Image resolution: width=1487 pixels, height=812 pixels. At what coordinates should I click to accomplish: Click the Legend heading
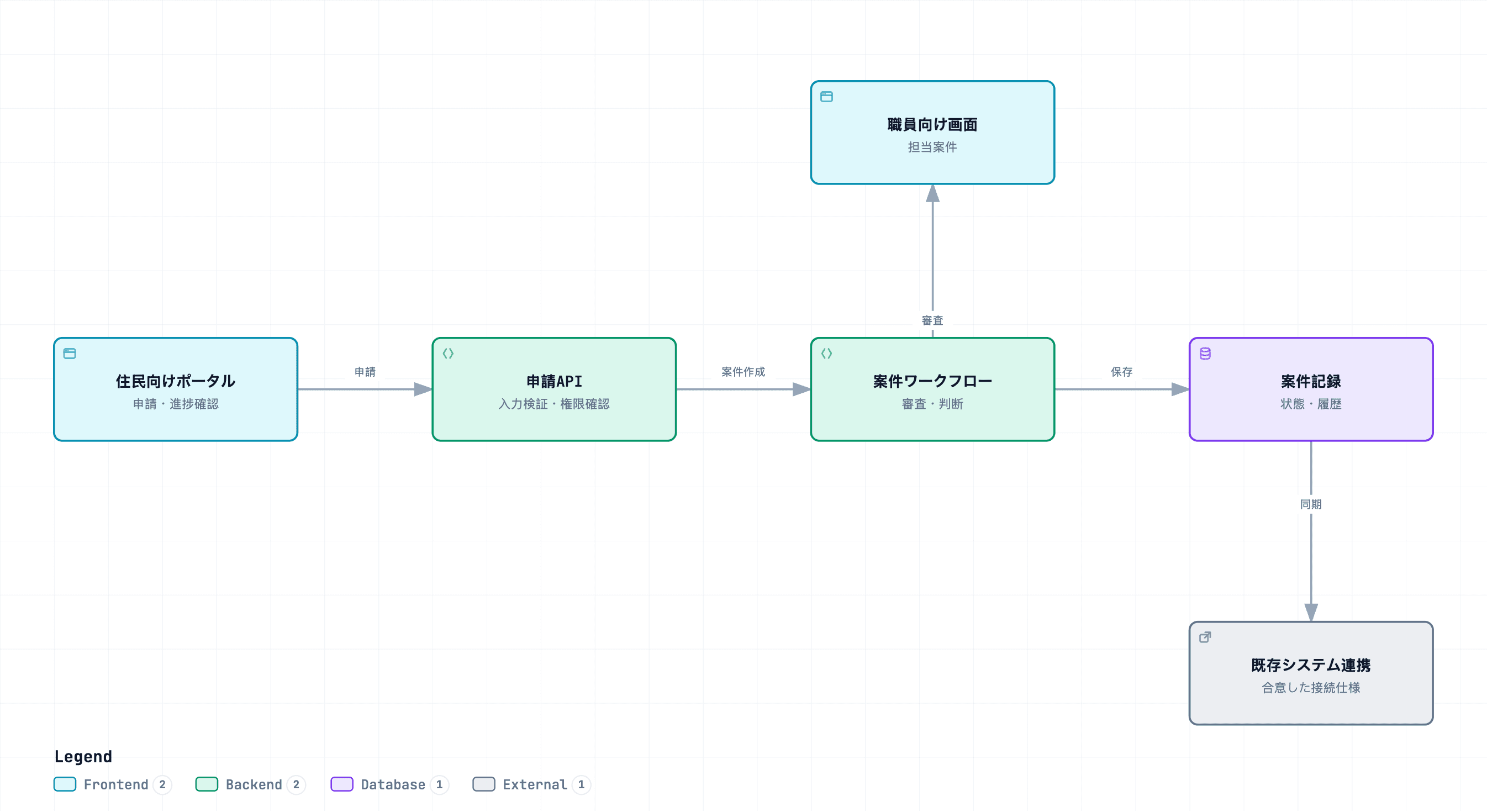pyautogui.click(x=83, y=757)
